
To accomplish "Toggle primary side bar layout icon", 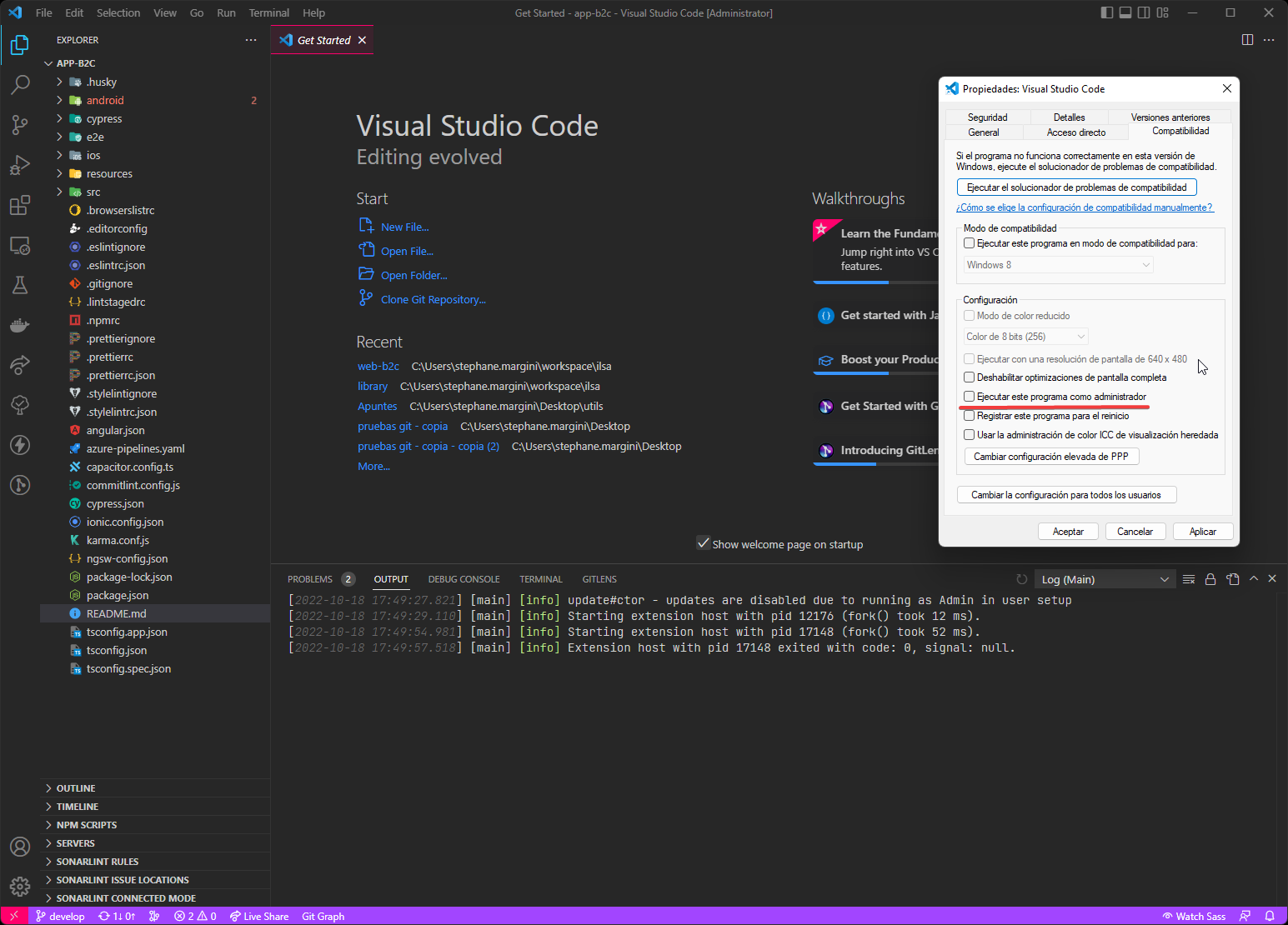I will (1107, 12).
